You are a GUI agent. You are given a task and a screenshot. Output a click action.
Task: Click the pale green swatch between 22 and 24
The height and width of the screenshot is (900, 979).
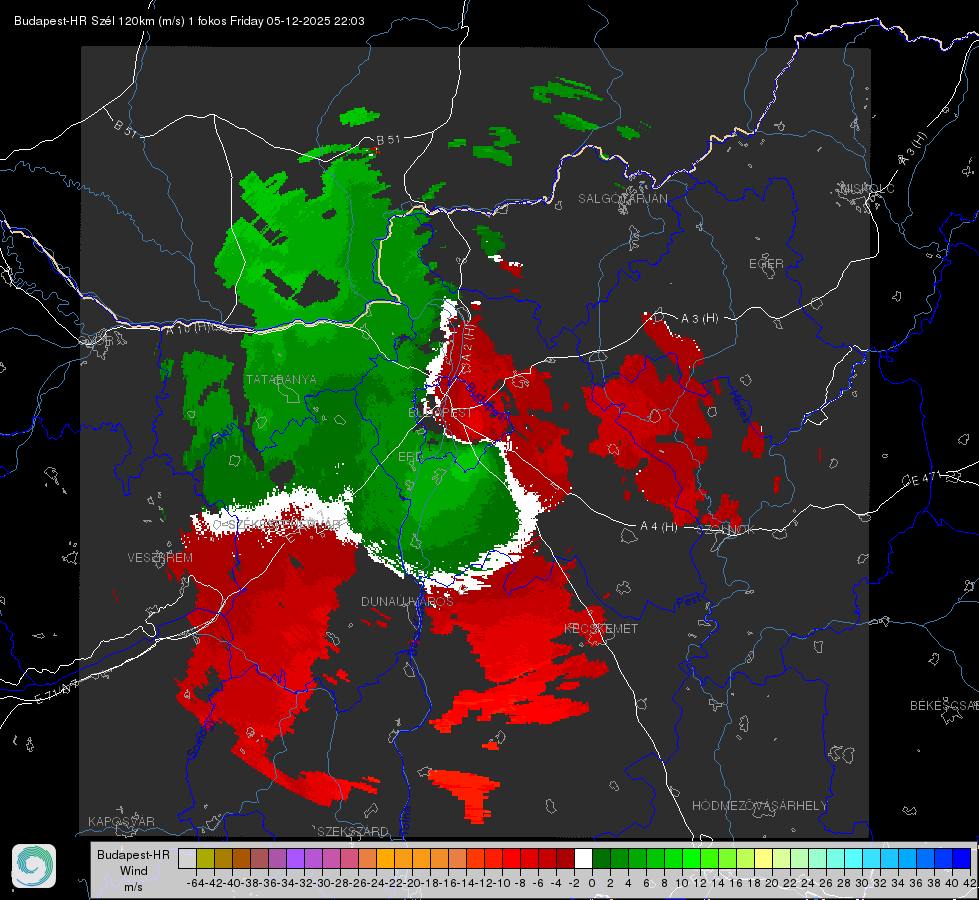pyautogui.click(x=799, y=858)
